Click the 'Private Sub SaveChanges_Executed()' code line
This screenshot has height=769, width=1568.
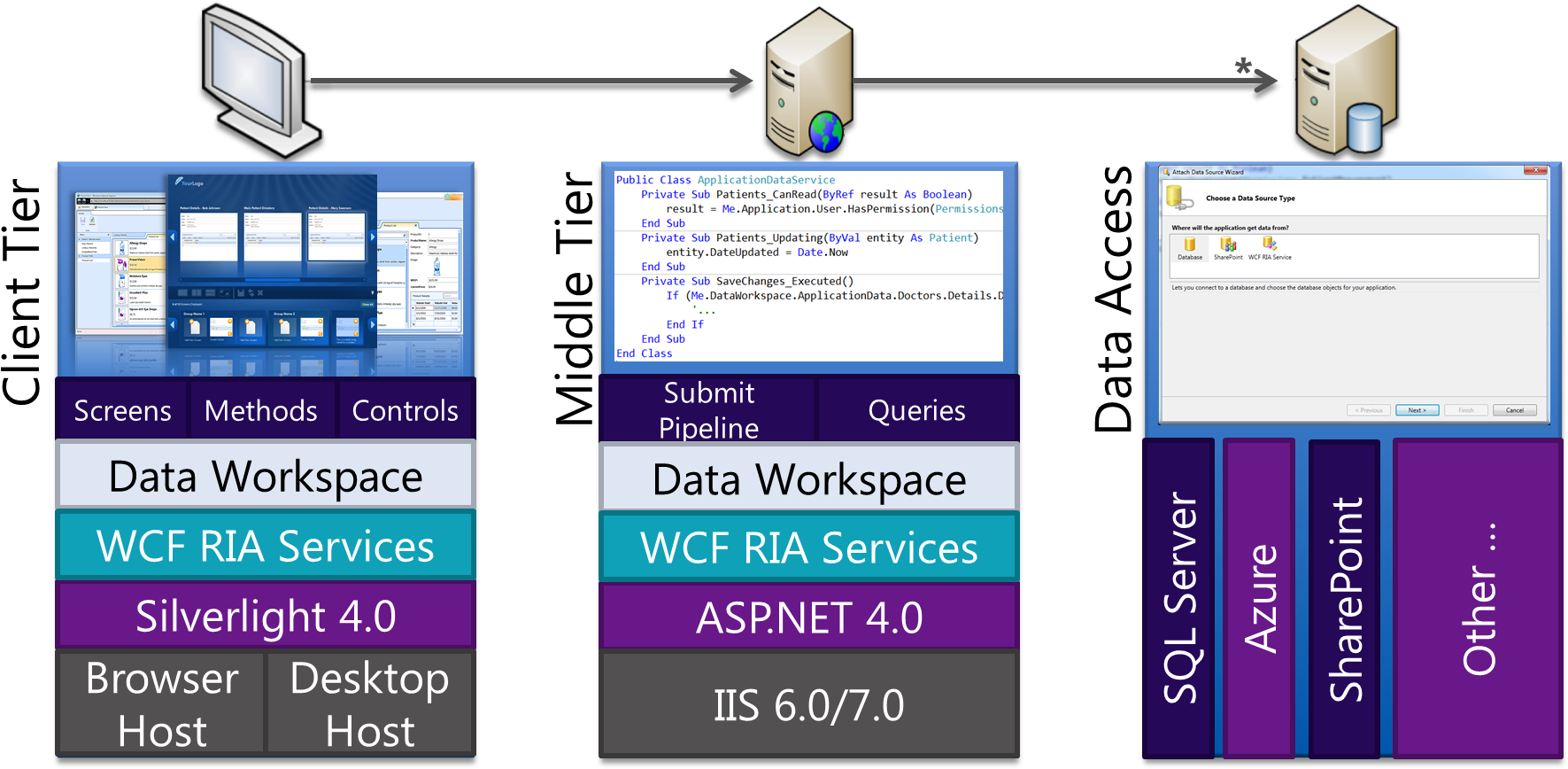click(747, 281)
